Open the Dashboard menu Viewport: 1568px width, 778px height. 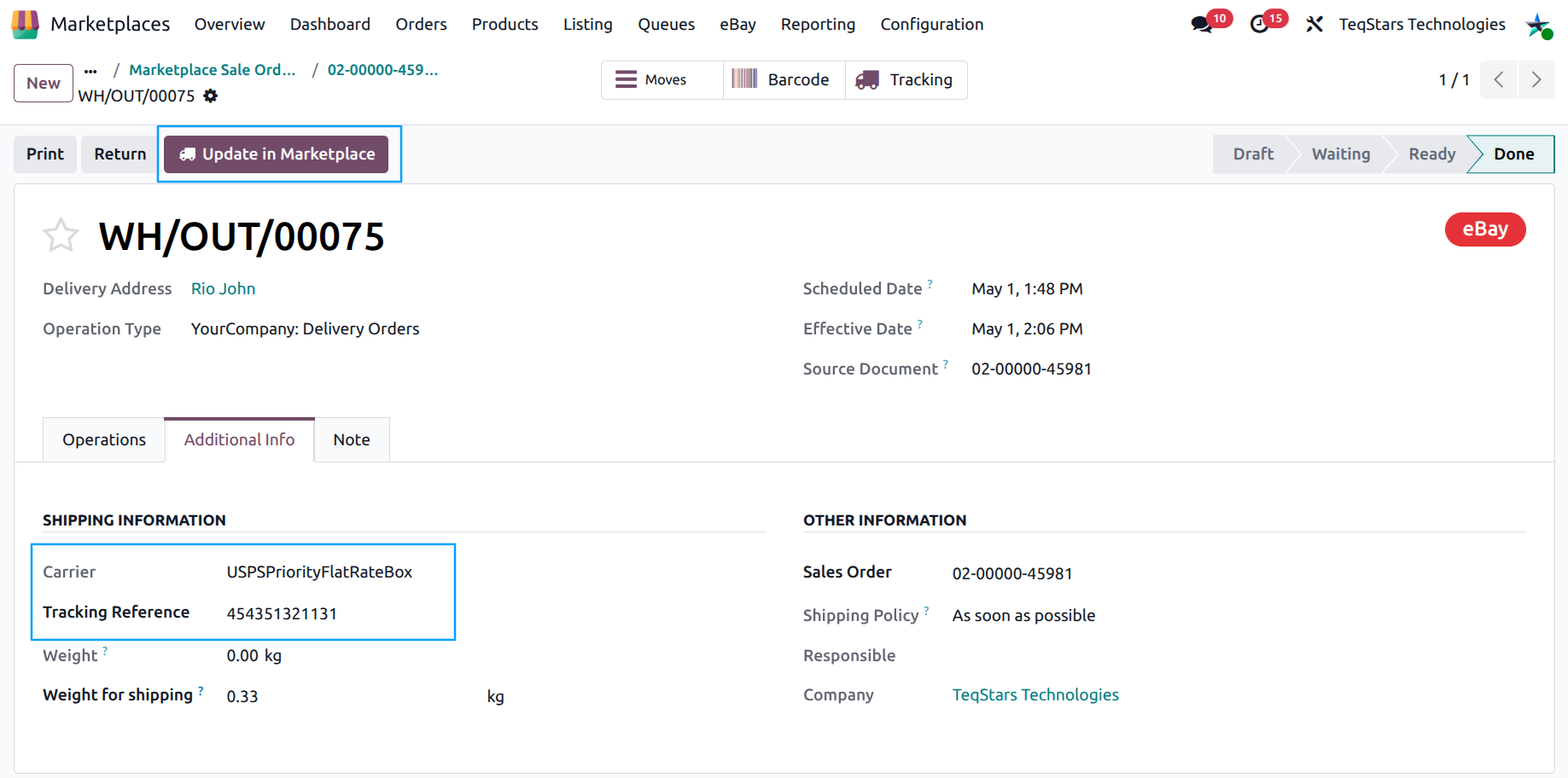point(330,25)
